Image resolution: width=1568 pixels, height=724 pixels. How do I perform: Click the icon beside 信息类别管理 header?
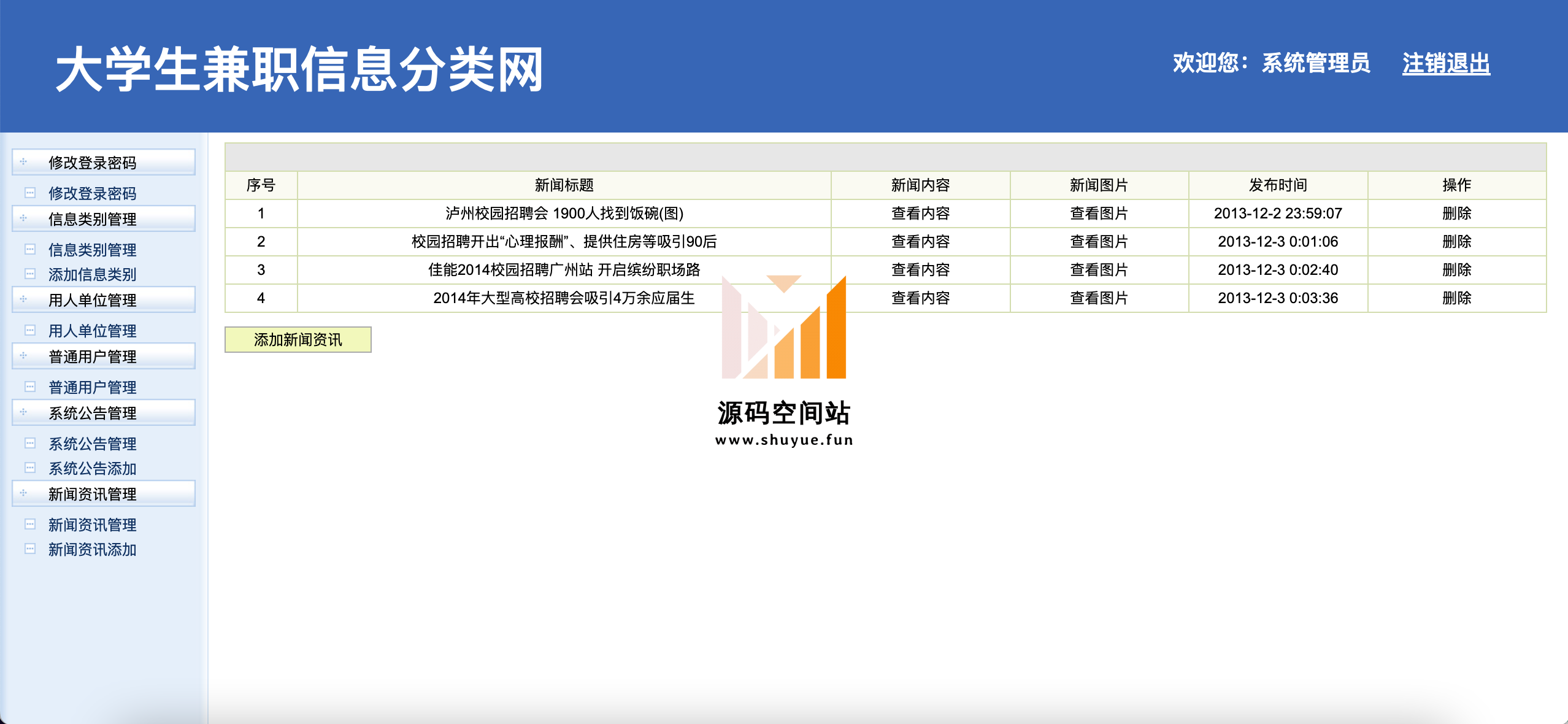23,218
